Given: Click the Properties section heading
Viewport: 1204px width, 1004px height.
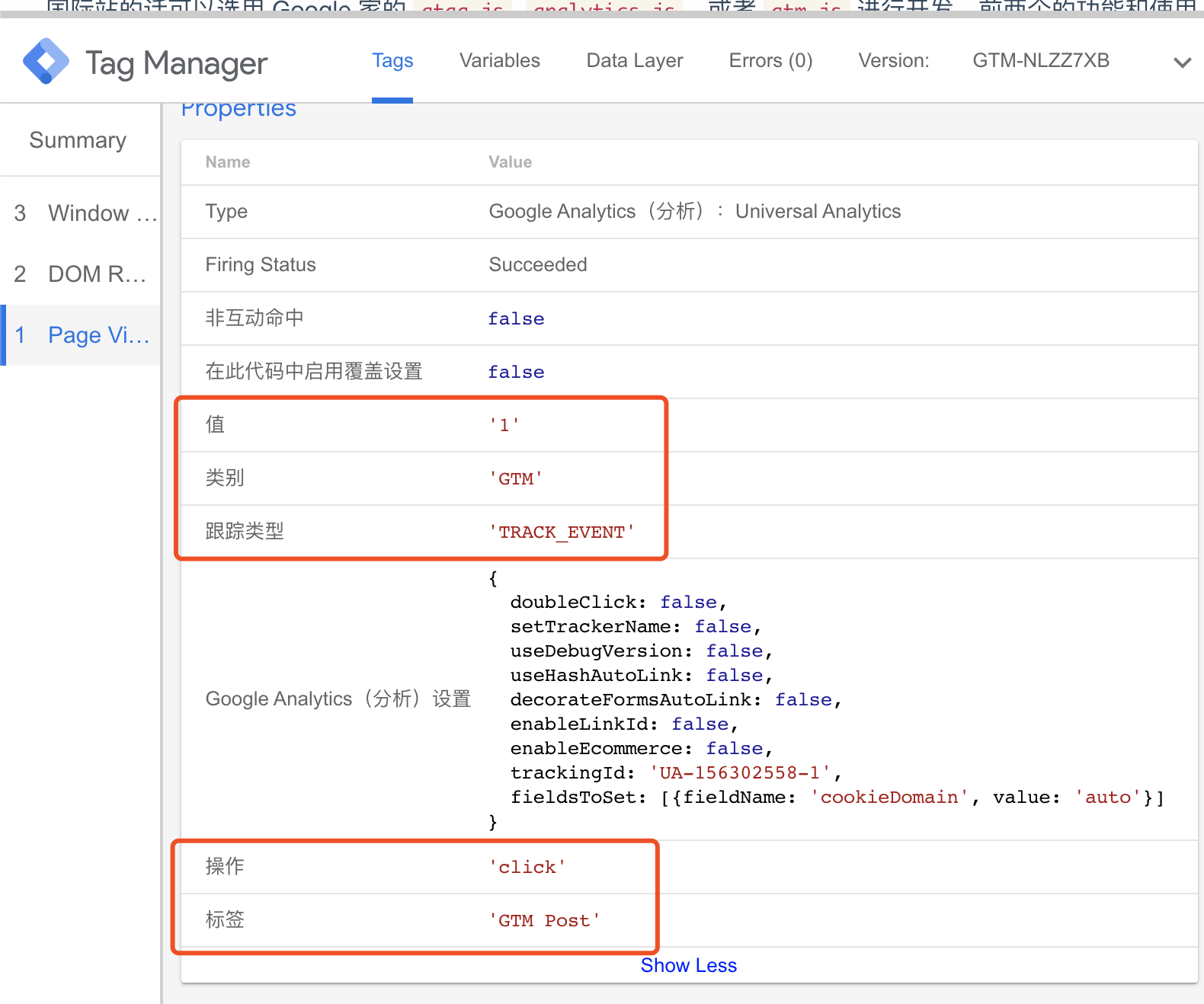Looking at the screenshot, I should [x=239, y=108].
